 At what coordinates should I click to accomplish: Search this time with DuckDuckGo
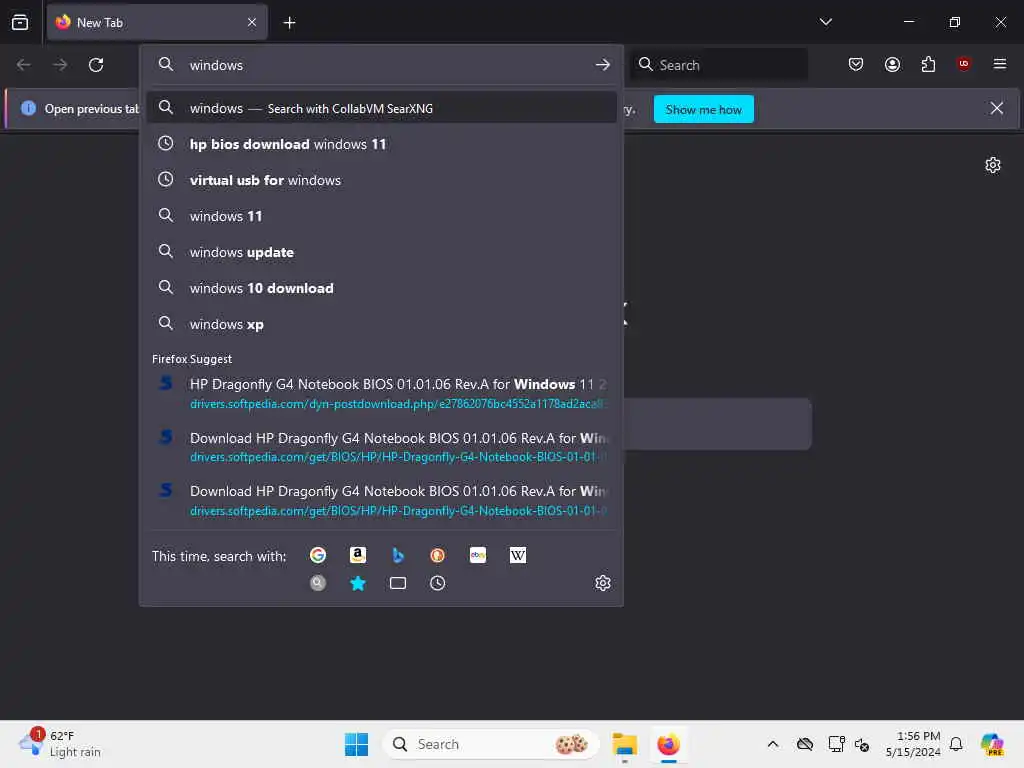coord(438,555)
